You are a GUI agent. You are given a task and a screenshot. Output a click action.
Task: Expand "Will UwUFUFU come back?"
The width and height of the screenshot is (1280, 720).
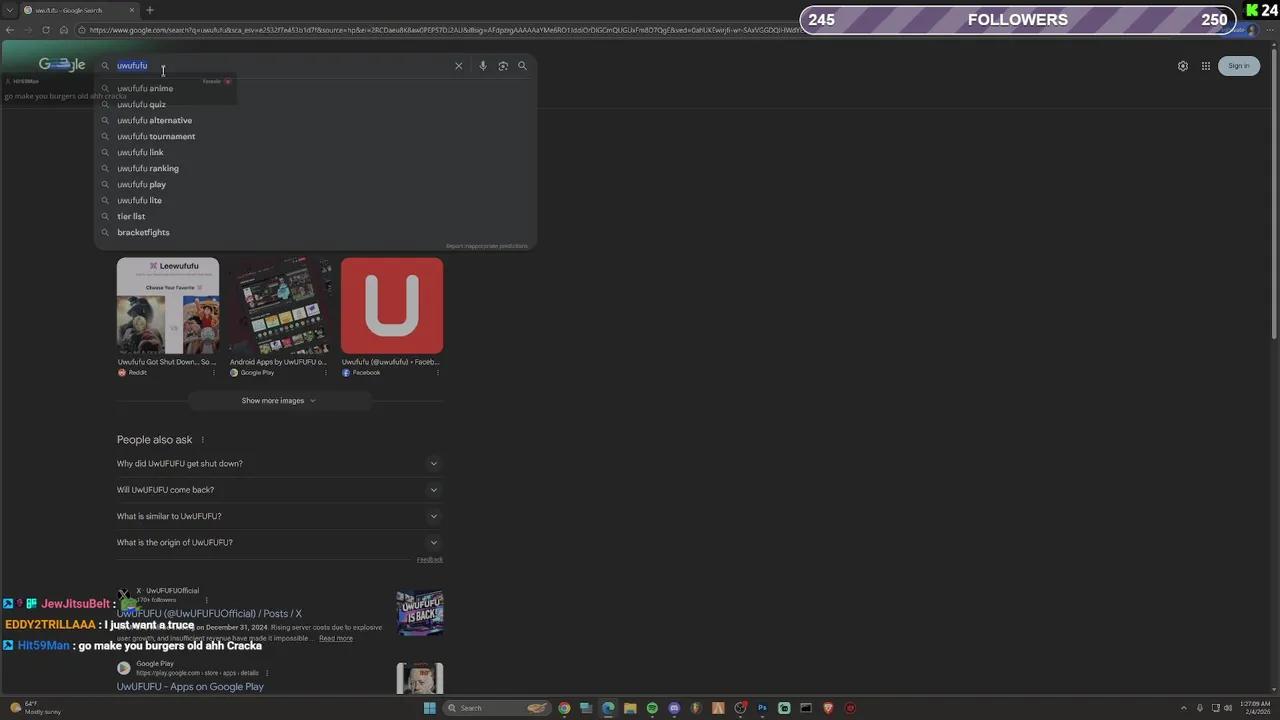(279, 490)
